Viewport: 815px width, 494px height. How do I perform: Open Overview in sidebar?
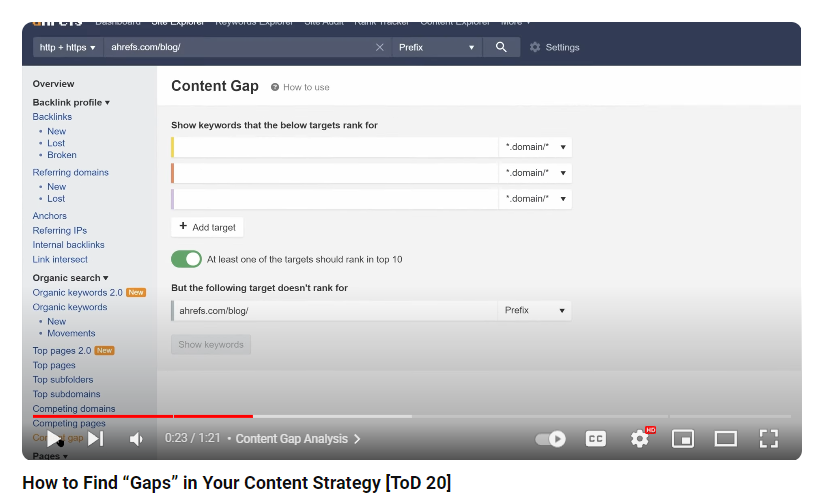[x=54, y=84]
